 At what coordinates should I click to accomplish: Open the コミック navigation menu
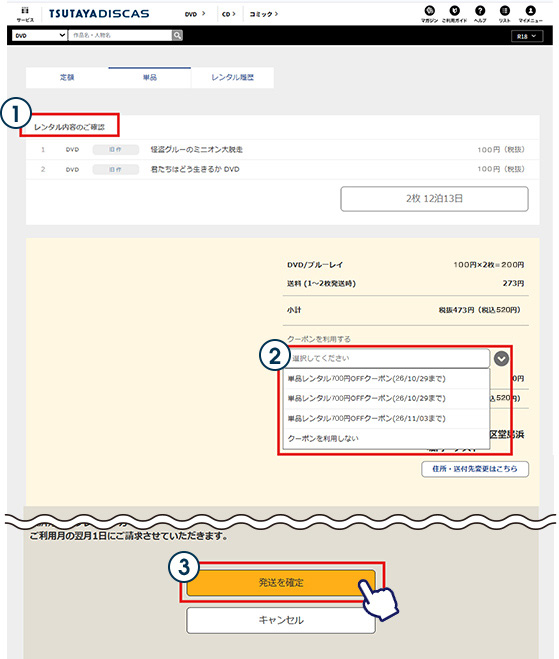[264, 14]
